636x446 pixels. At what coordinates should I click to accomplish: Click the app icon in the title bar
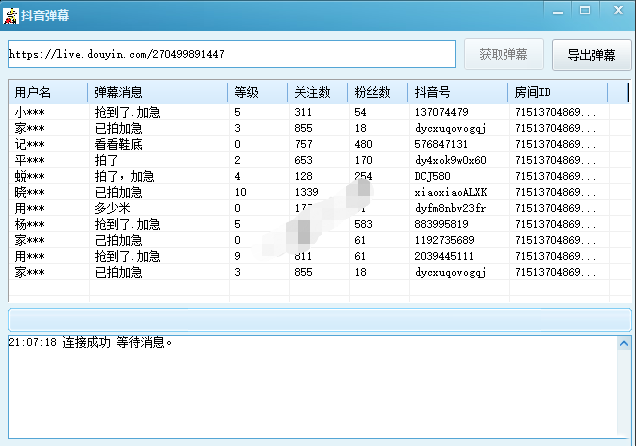click(x=12, y=11)
